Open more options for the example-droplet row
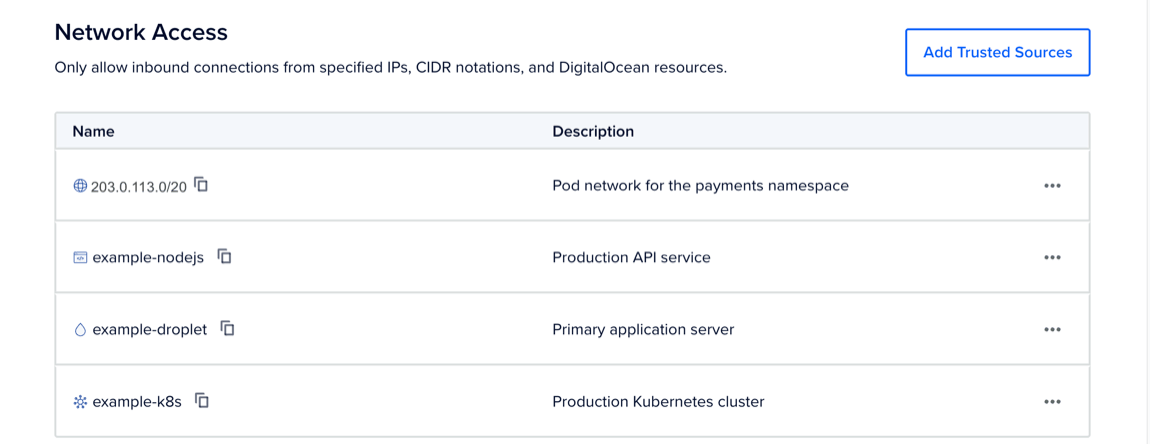The image size is (1150, 444). (x=1052, y=330)
